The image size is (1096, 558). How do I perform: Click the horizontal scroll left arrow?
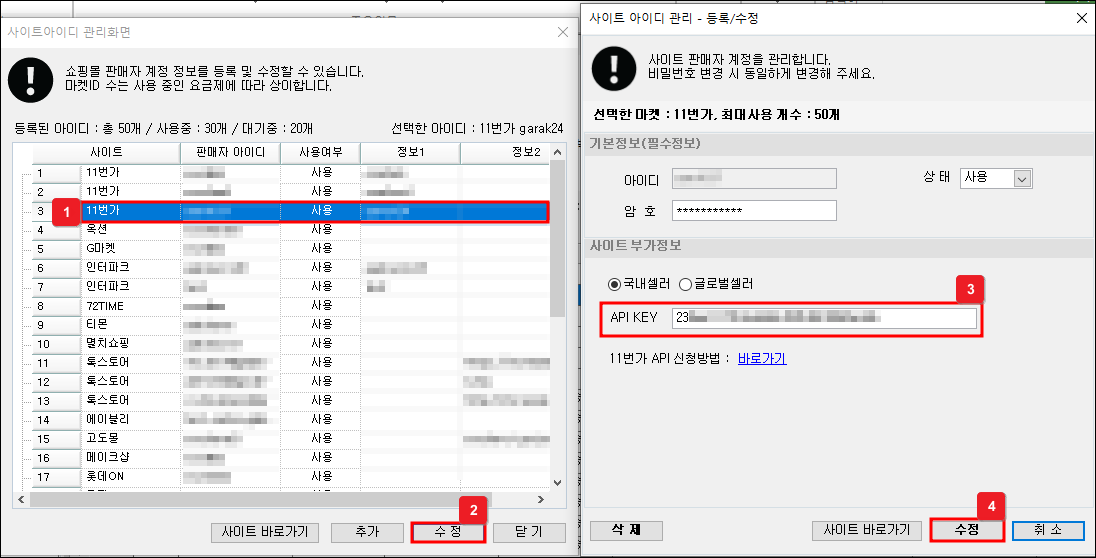point(21,499)
